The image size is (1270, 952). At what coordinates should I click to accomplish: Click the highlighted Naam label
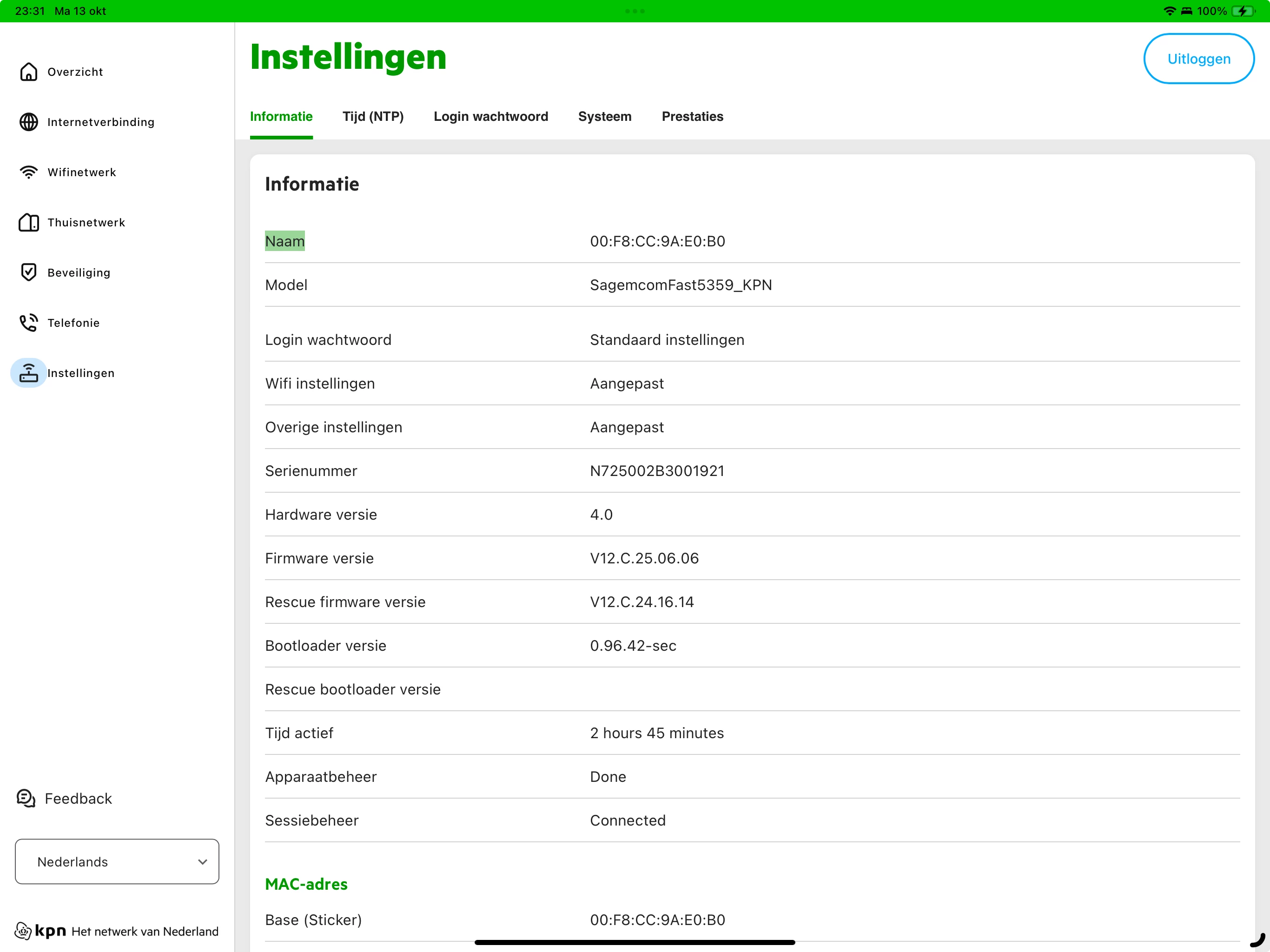pyautogui.click(x=285, y=241)
